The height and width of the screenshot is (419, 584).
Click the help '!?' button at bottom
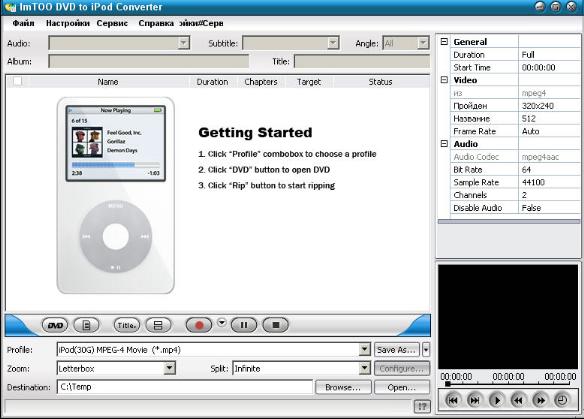point(422,406)
